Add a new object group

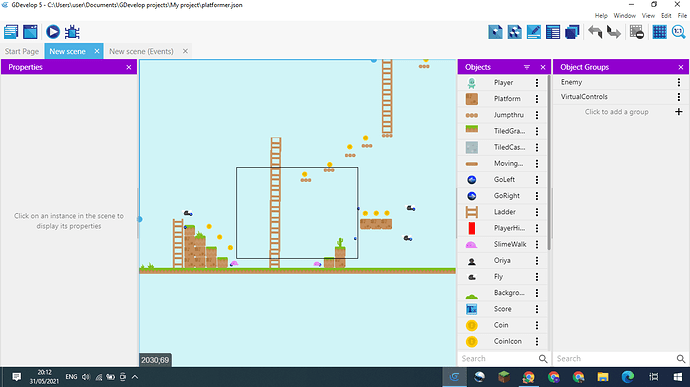tap(679, 112)
